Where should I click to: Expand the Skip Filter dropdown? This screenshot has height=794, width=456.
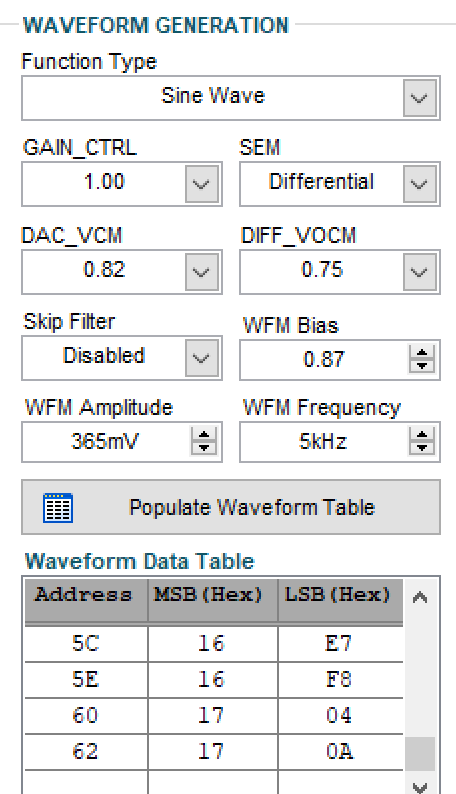[x=201, y=358]
